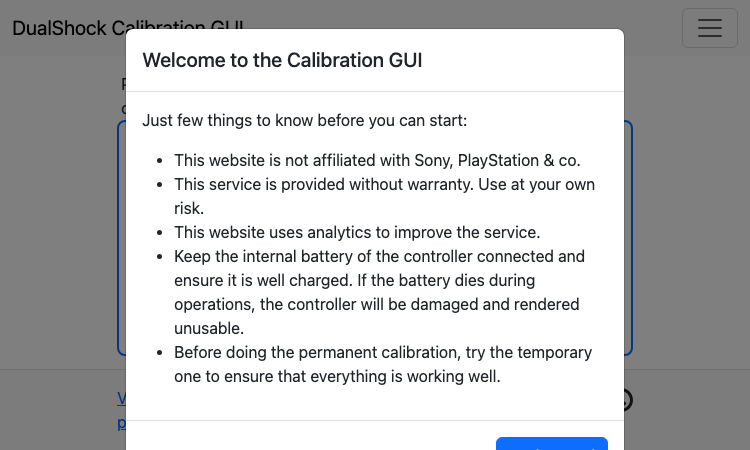Click the blue-bordered panel edge right of dialog

pos(629,238)
